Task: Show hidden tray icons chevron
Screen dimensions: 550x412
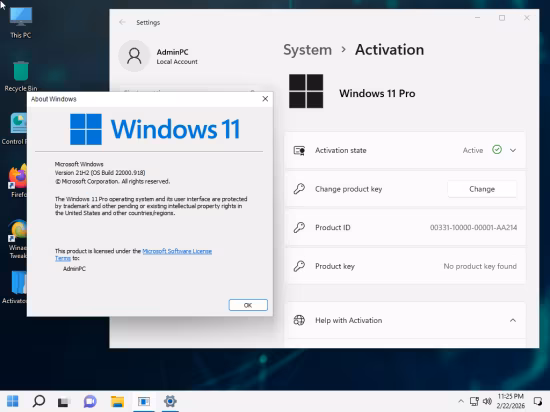Action: 461,401
